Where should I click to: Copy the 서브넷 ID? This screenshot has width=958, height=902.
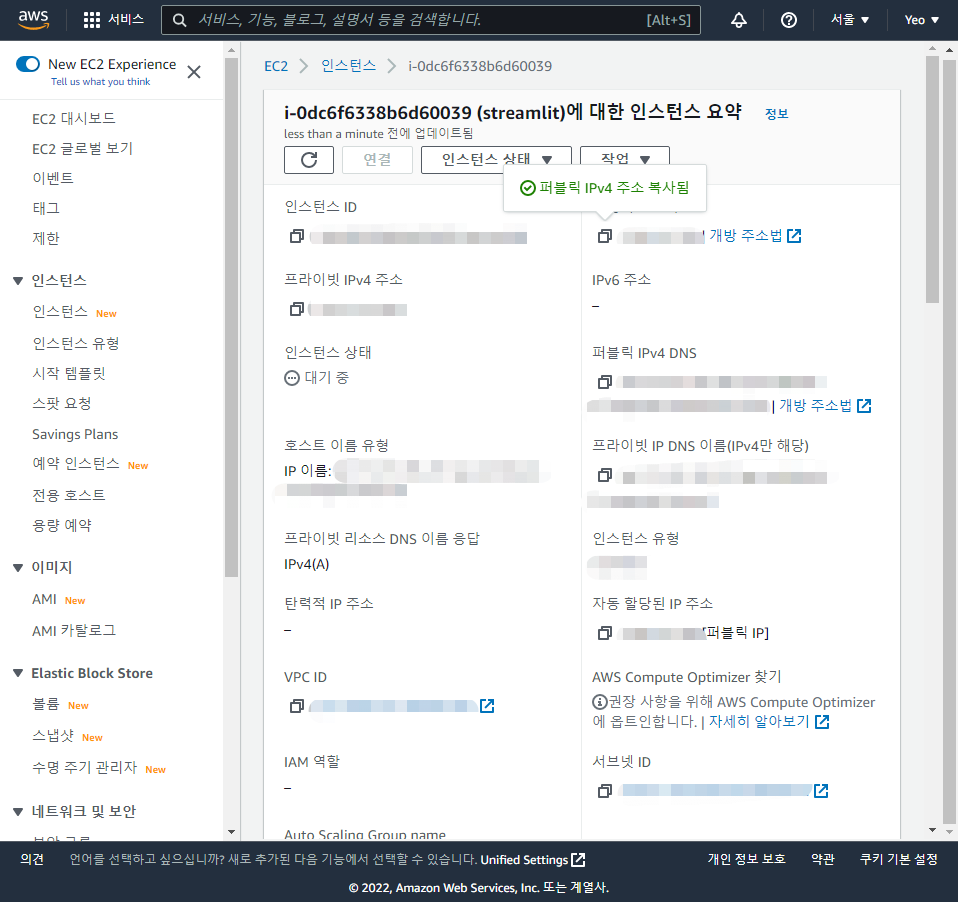604,791
